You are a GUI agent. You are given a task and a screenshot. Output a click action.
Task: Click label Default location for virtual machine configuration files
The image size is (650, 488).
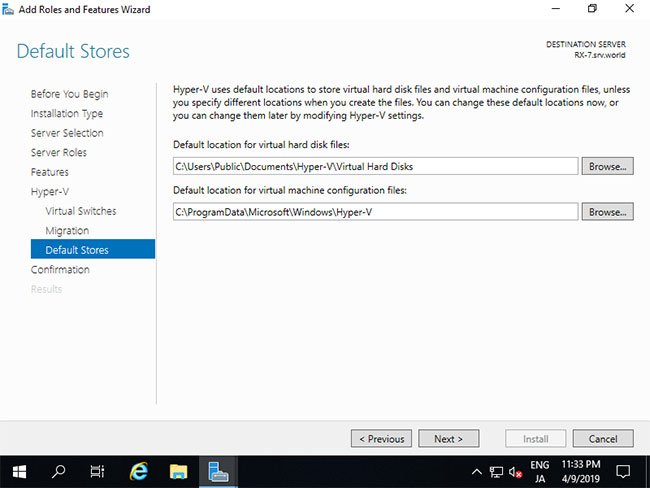(x=290, y=190)
